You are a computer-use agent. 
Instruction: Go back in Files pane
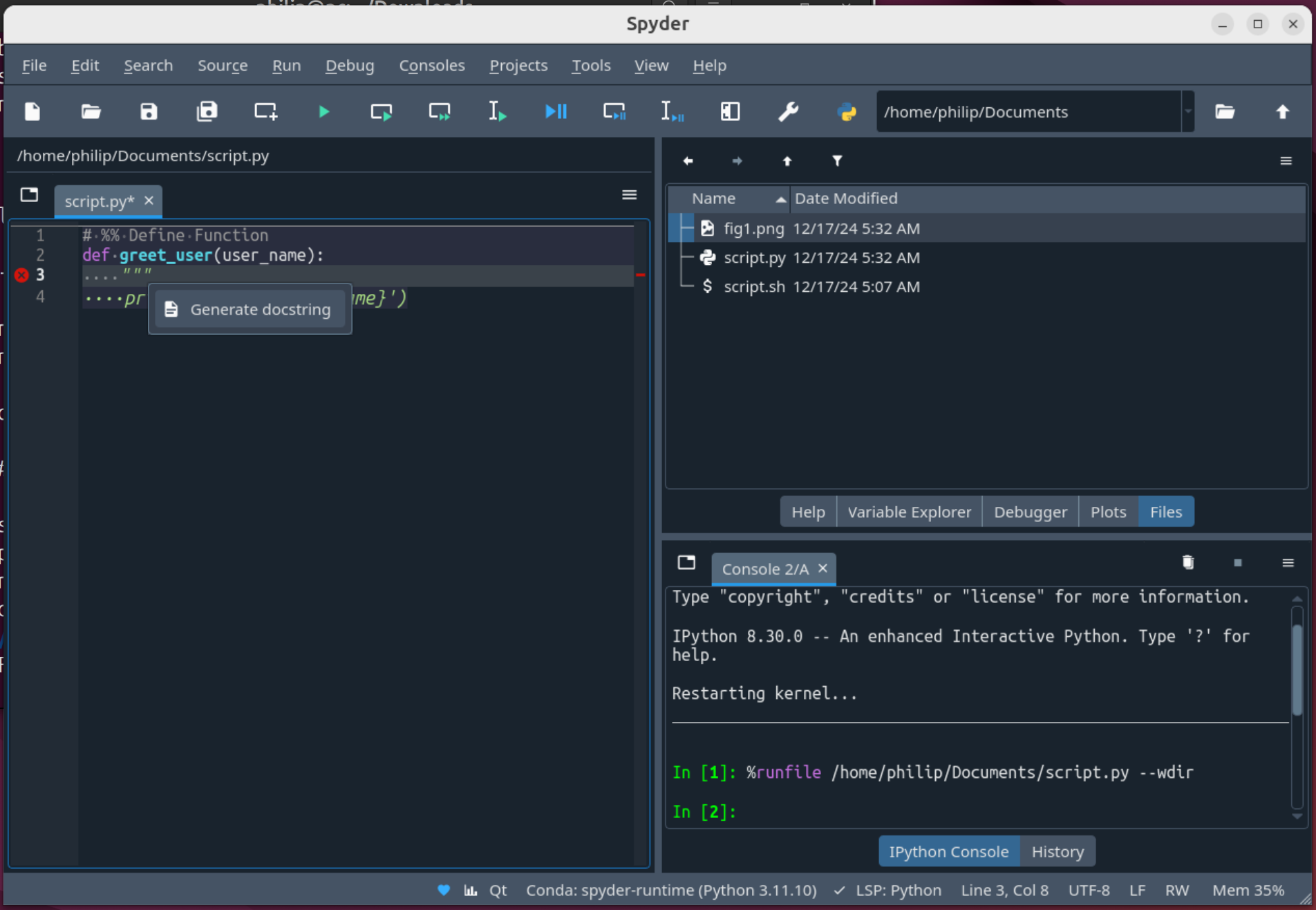(x=688, y=161)
